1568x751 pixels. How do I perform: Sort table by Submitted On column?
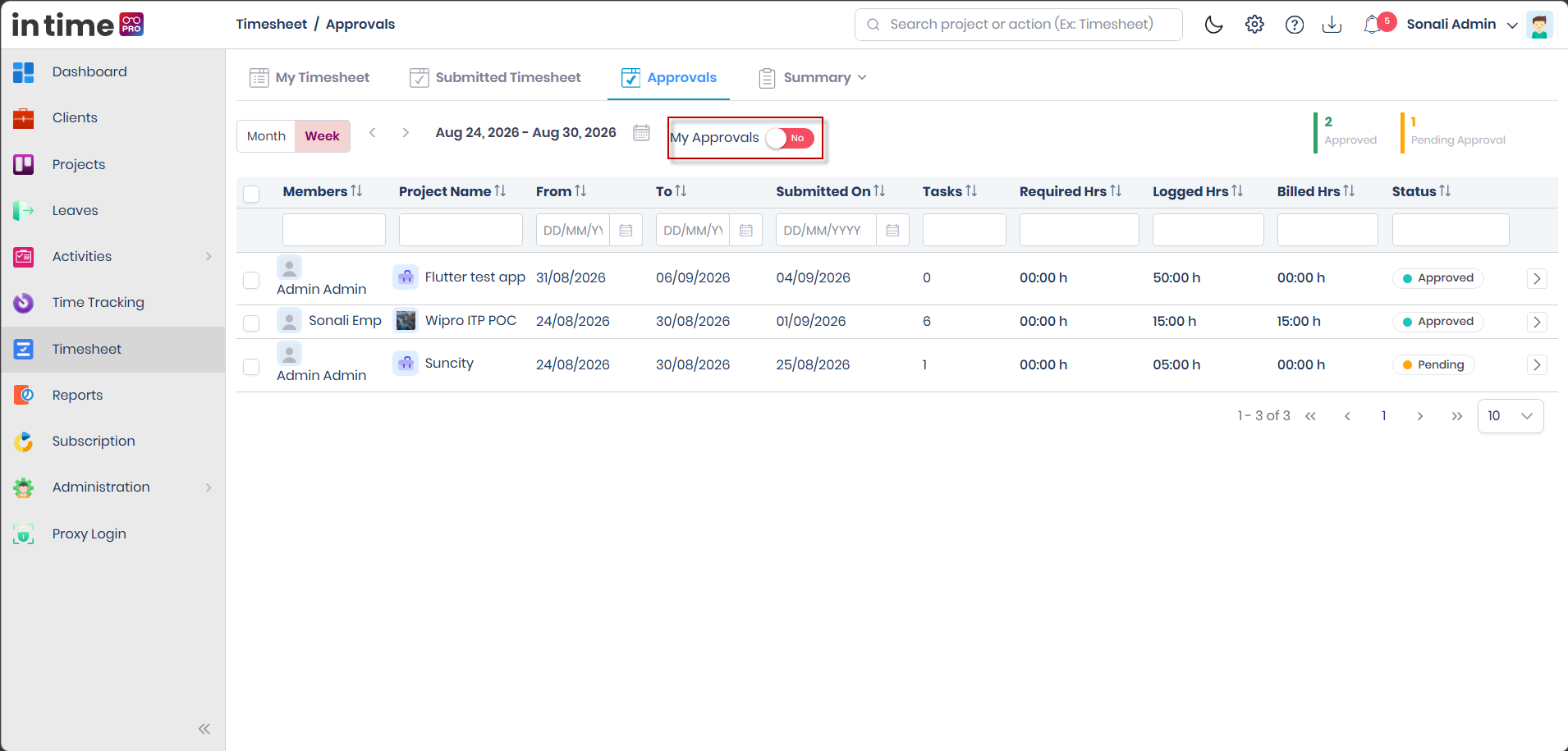tap(879, 190)
